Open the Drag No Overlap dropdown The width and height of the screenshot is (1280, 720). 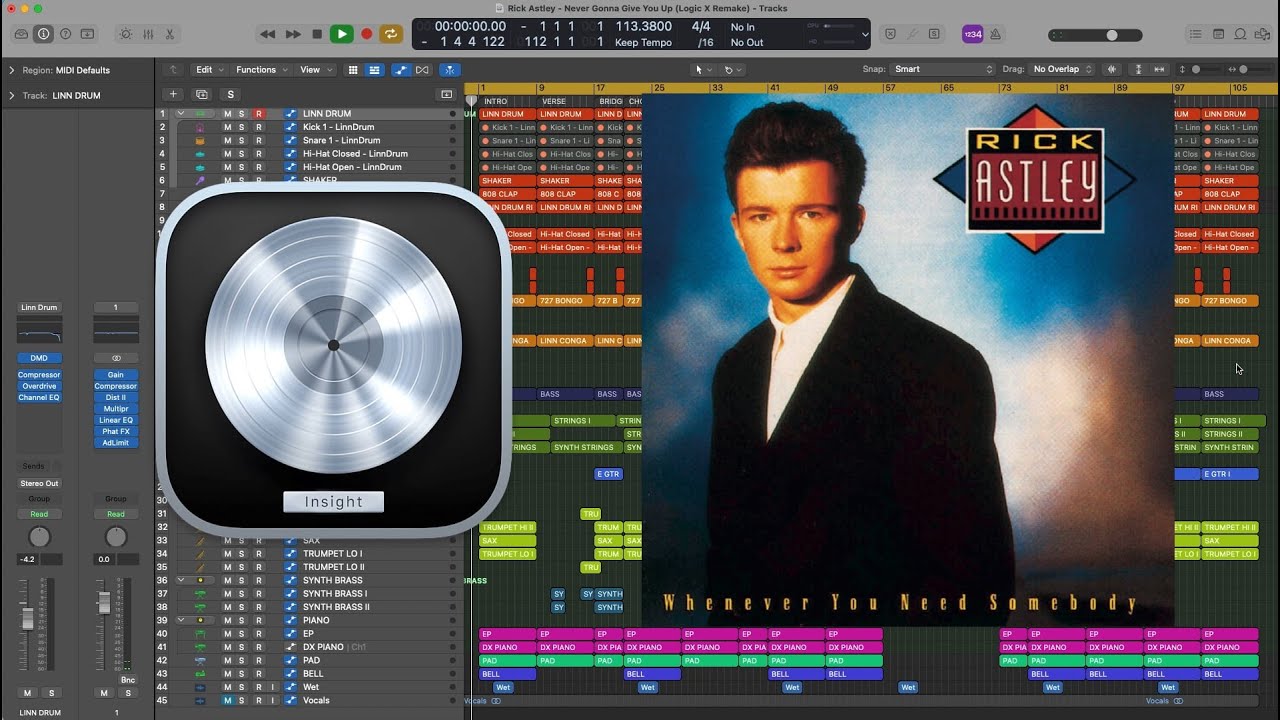coord(1062,70)
